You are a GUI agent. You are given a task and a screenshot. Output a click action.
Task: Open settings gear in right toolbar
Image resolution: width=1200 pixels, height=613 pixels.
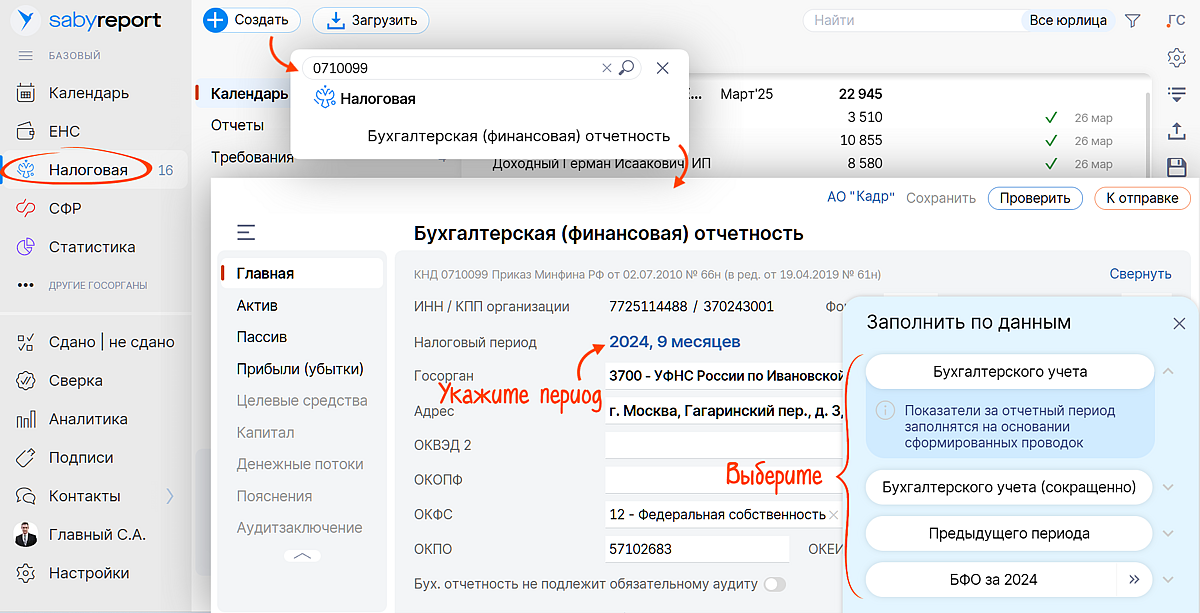click(x=1177, y=58)
